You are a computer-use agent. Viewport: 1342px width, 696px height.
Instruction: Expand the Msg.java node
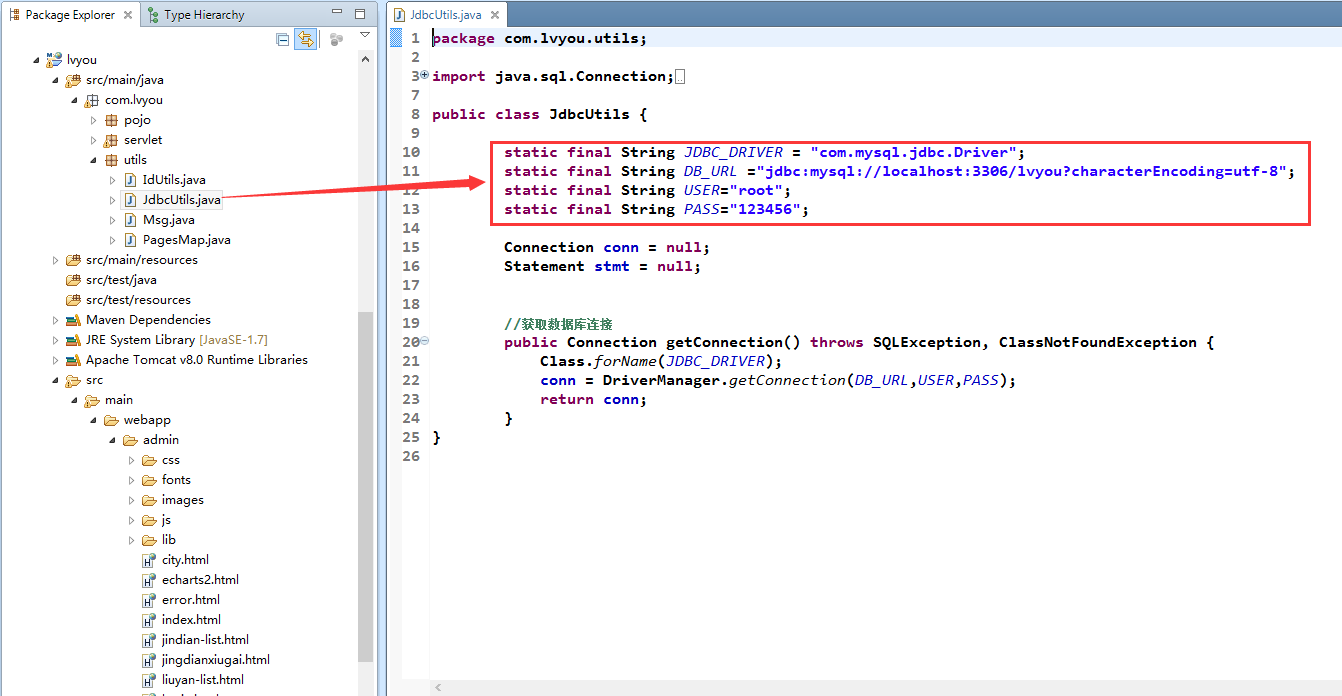pyautogui.click(x=113, y=220)
